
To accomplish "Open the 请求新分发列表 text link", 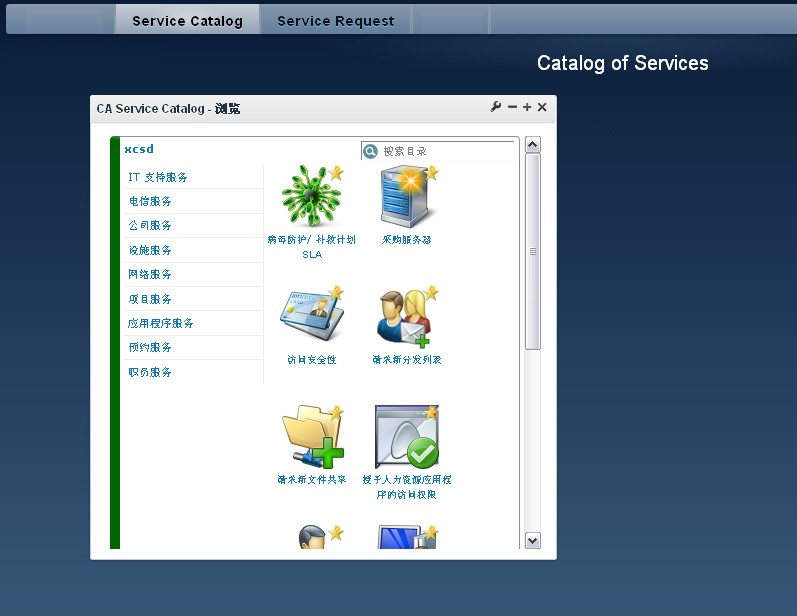I will 406,360.
